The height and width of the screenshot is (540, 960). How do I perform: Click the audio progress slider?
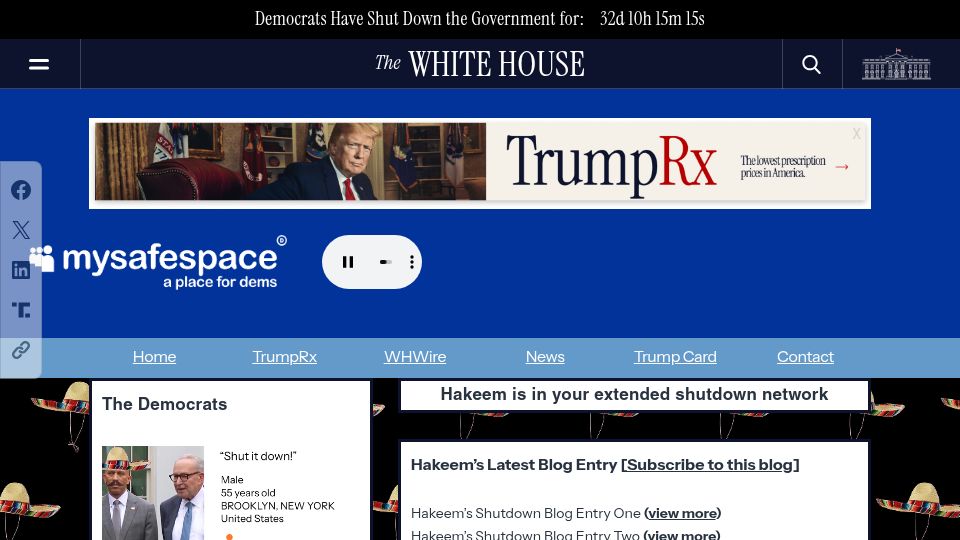385,262
